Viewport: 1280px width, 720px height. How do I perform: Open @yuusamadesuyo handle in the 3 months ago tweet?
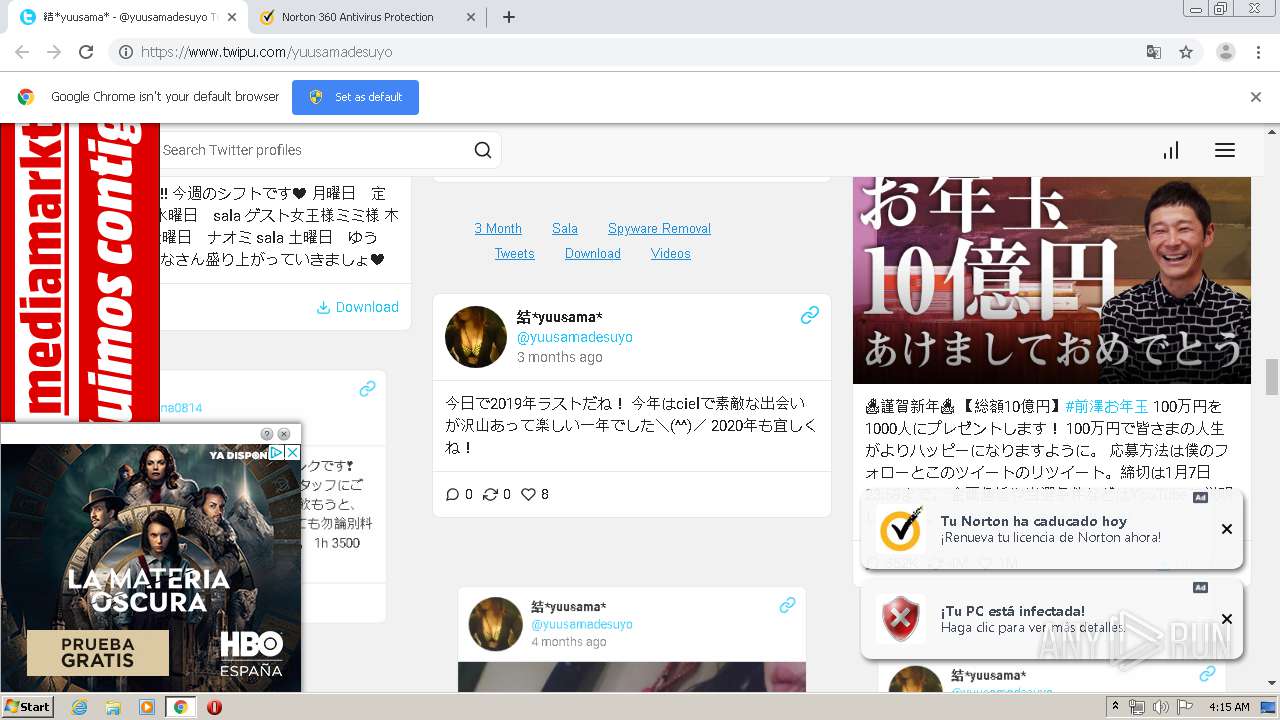coord(575,337)
